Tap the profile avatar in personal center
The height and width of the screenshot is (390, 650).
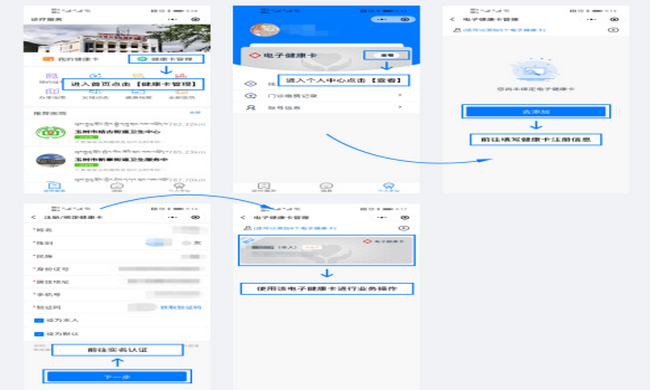[264, 30]
